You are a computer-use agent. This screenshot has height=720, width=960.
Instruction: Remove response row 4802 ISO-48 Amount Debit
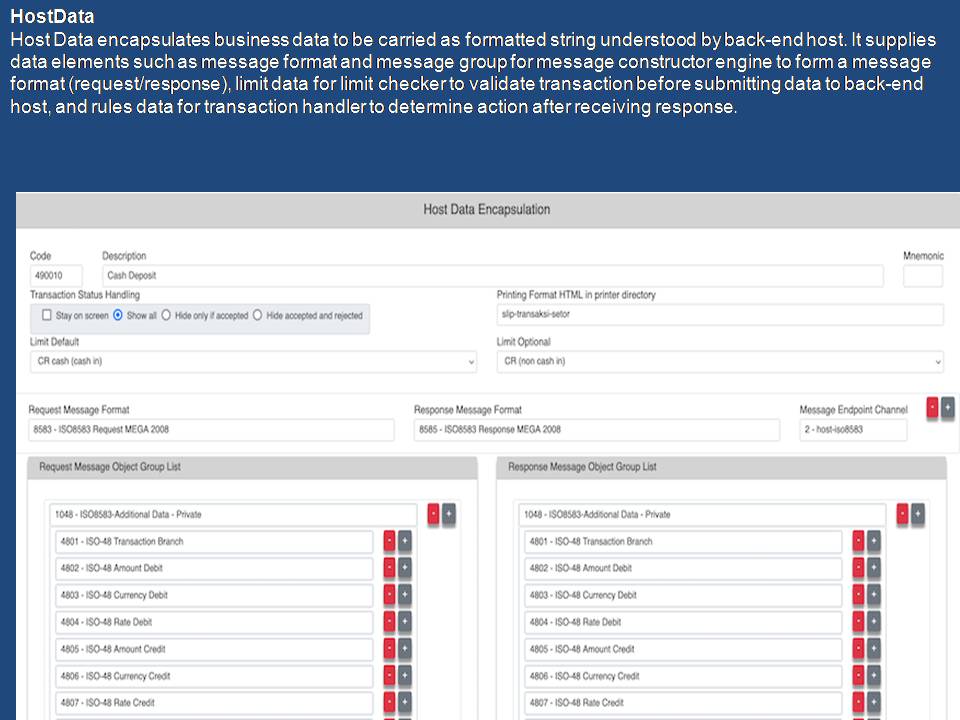point(858,568)
